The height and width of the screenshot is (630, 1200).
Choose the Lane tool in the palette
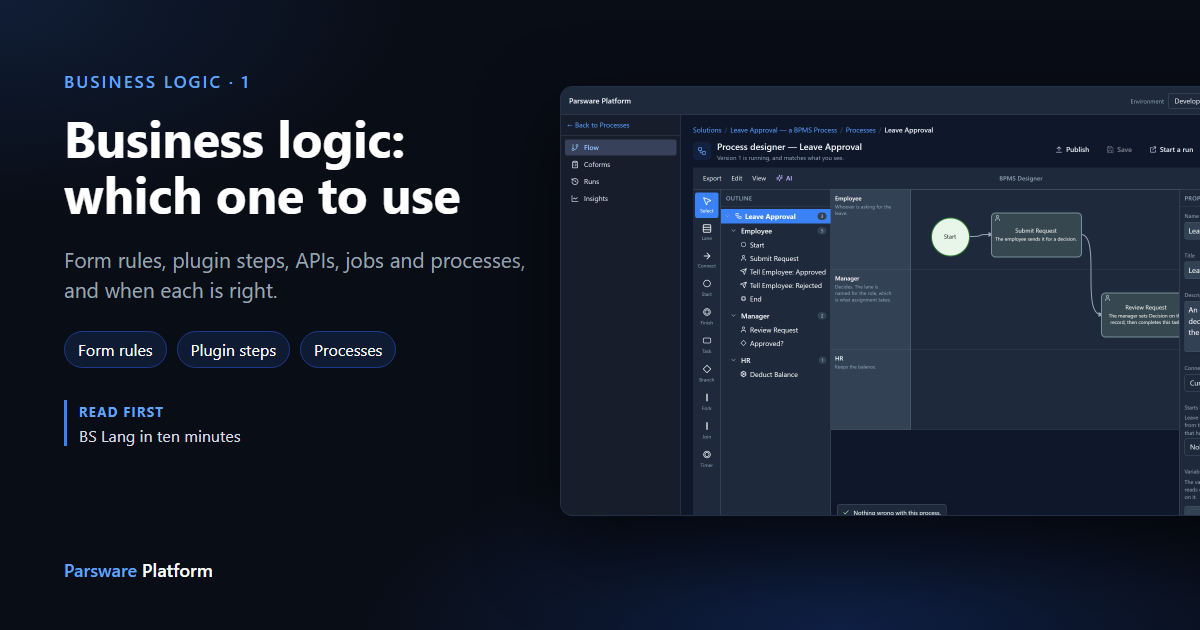click(707, 232)
